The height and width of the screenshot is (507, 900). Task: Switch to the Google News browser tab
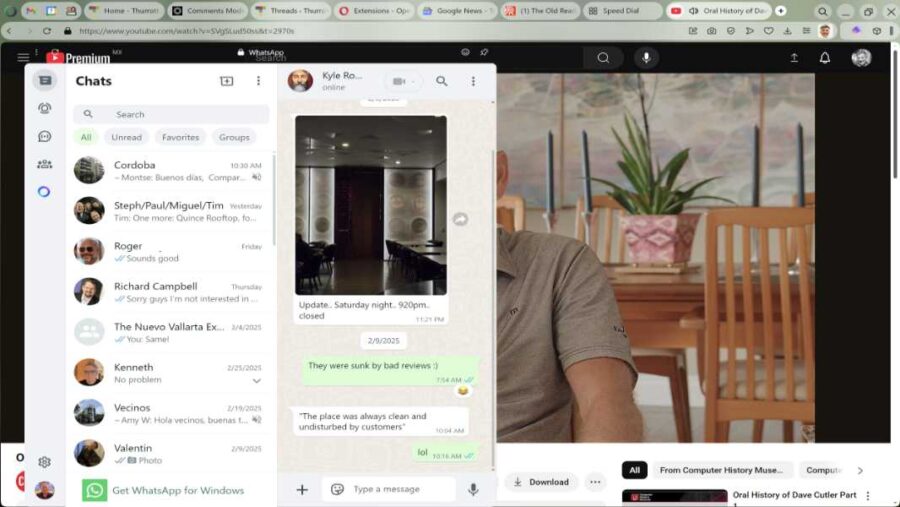(457, 11)
